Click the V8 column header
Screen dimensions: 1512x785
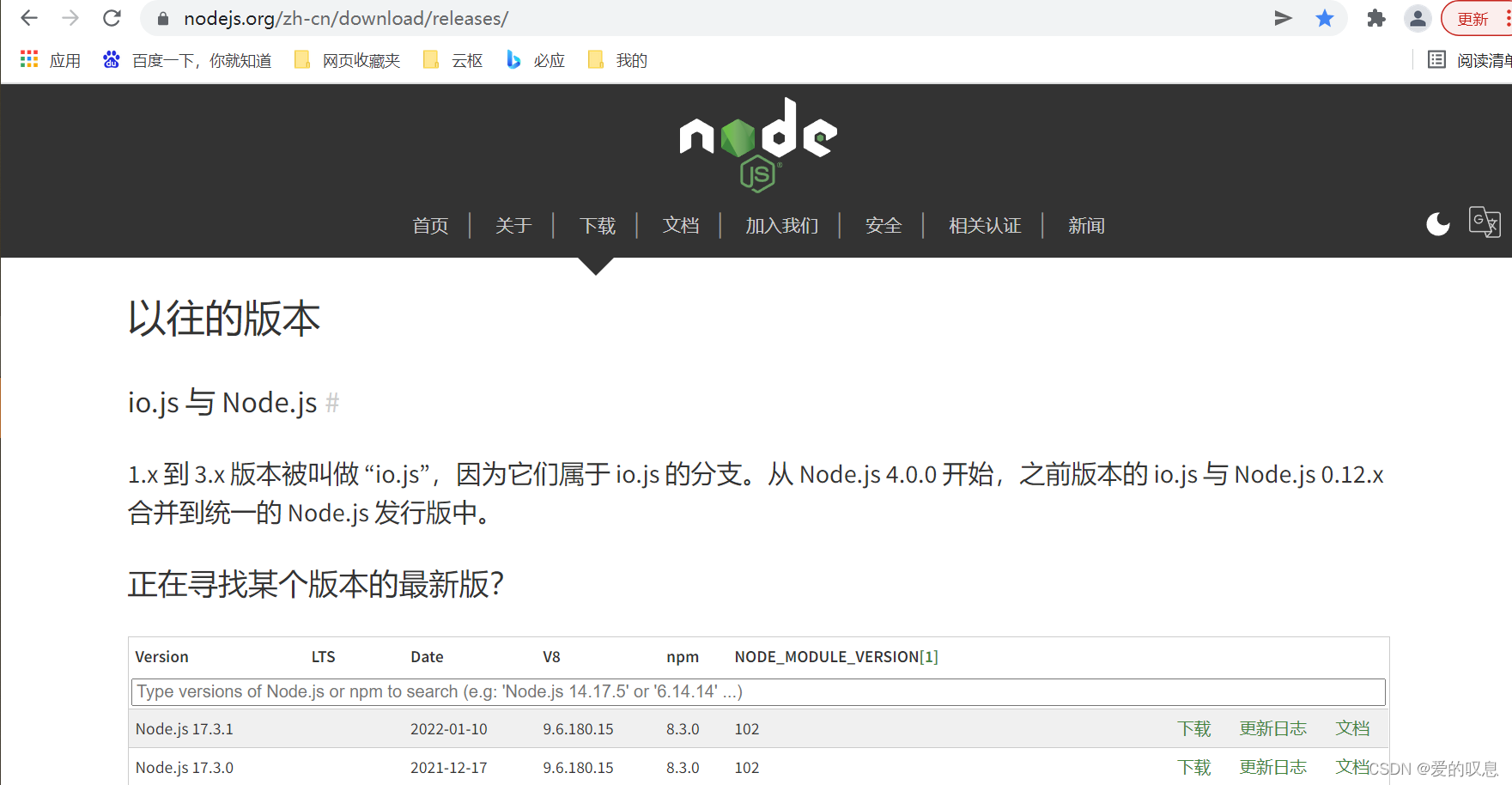(551, 657)
